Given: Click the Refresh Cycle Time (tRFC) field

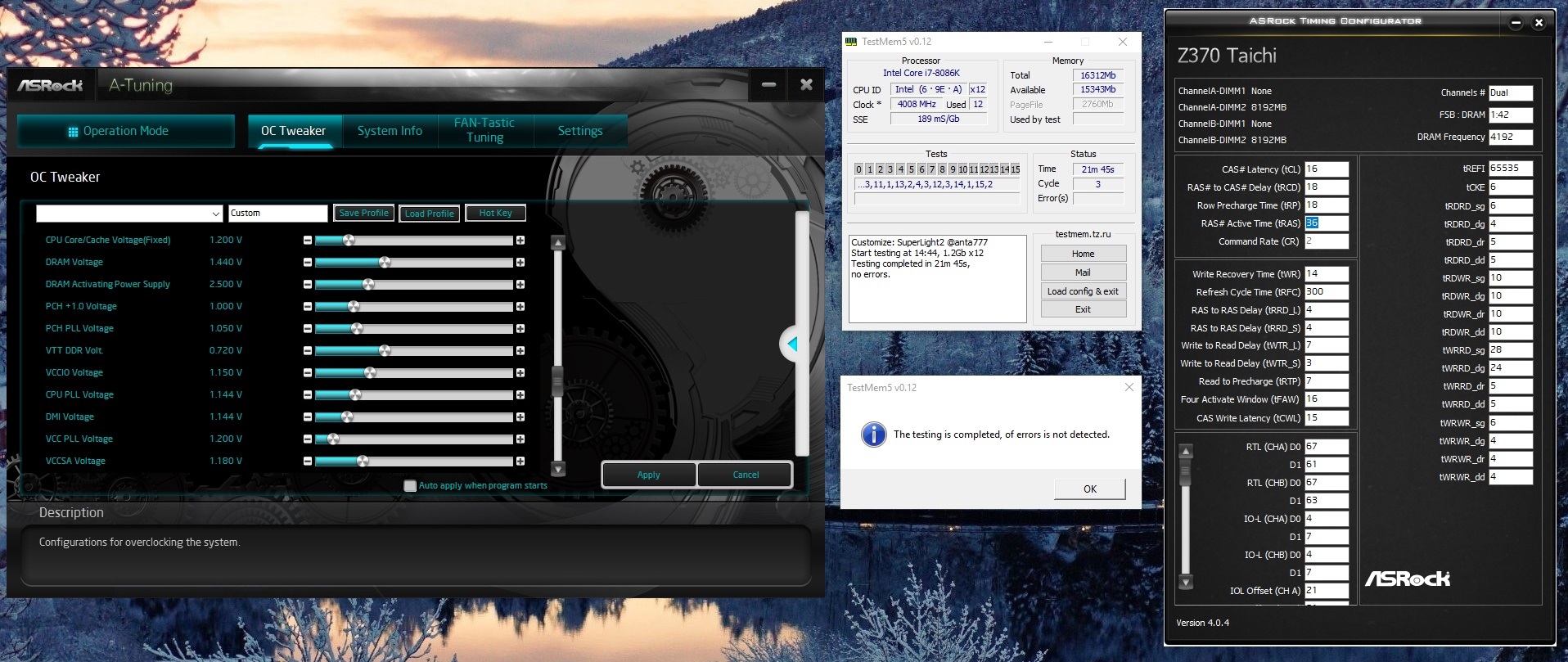Looking at the screenshot, I should click(x=1327, y=292).
